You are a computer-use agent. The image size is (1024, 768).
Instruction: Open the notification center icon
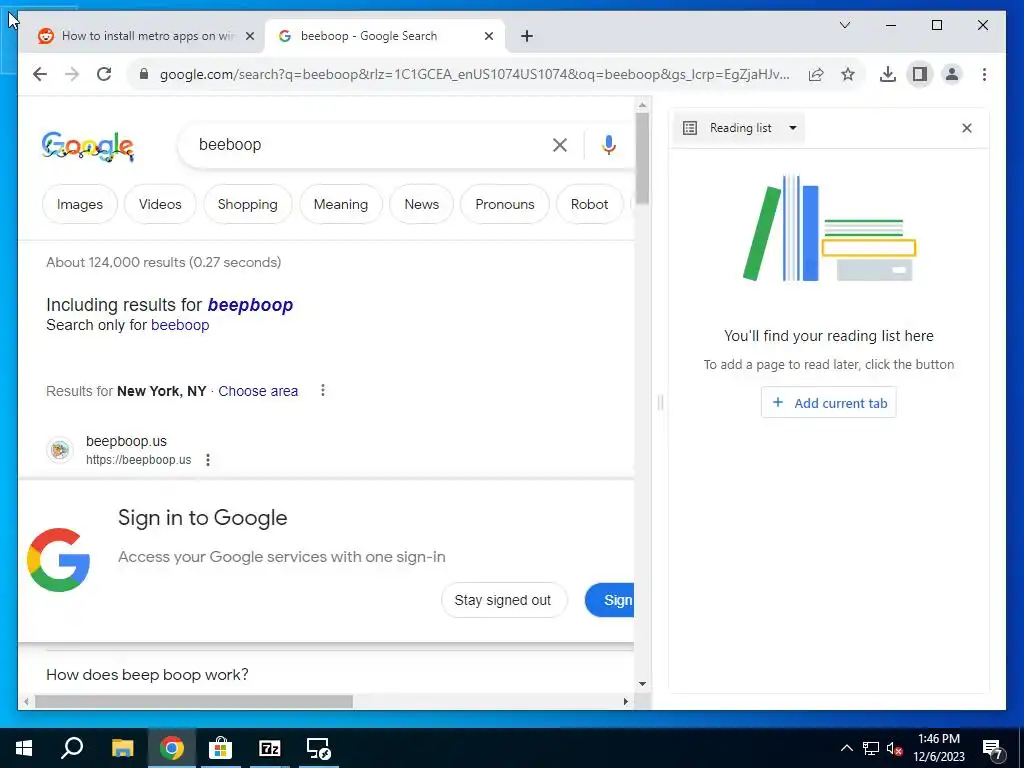click(x=993, y=750)
